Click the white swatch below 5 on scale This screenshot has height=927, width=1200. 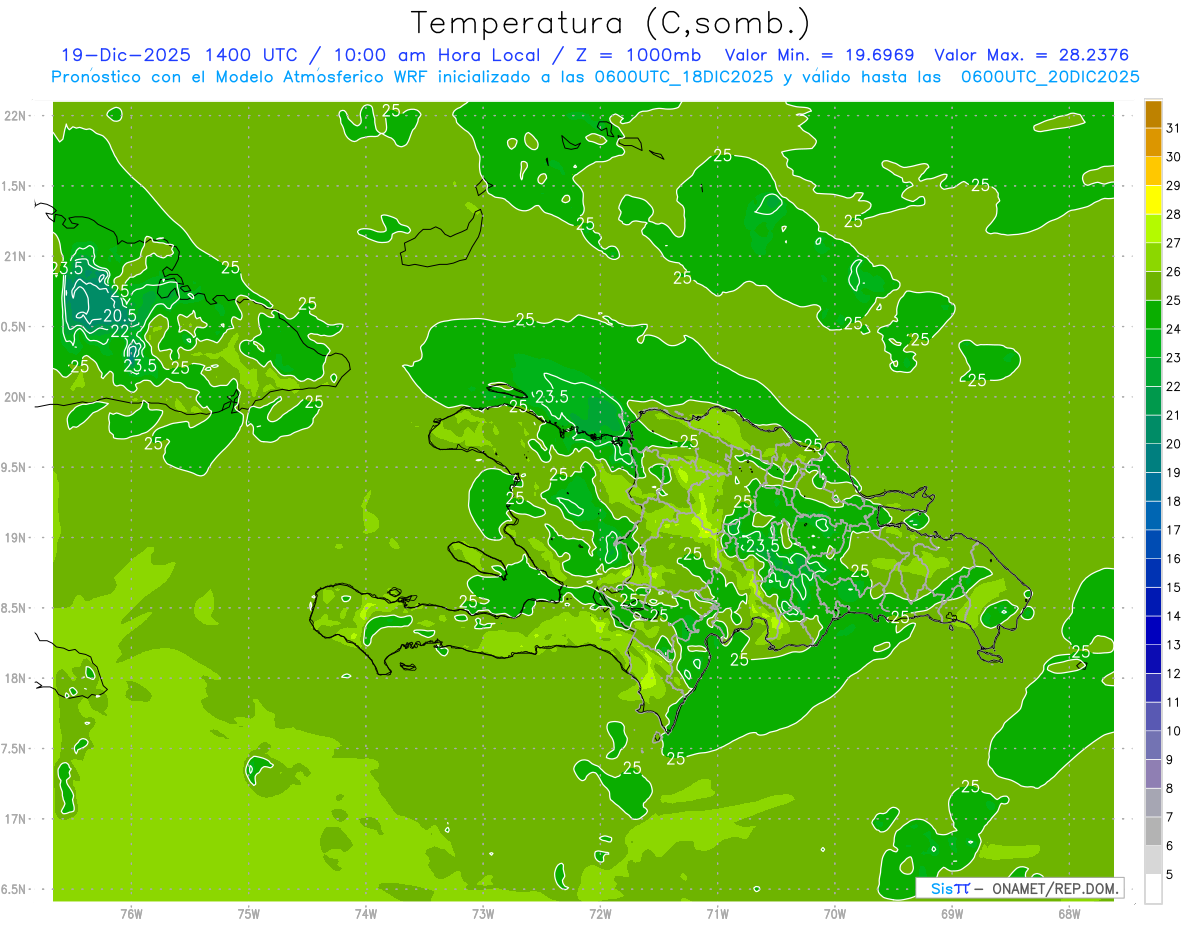1153,889
